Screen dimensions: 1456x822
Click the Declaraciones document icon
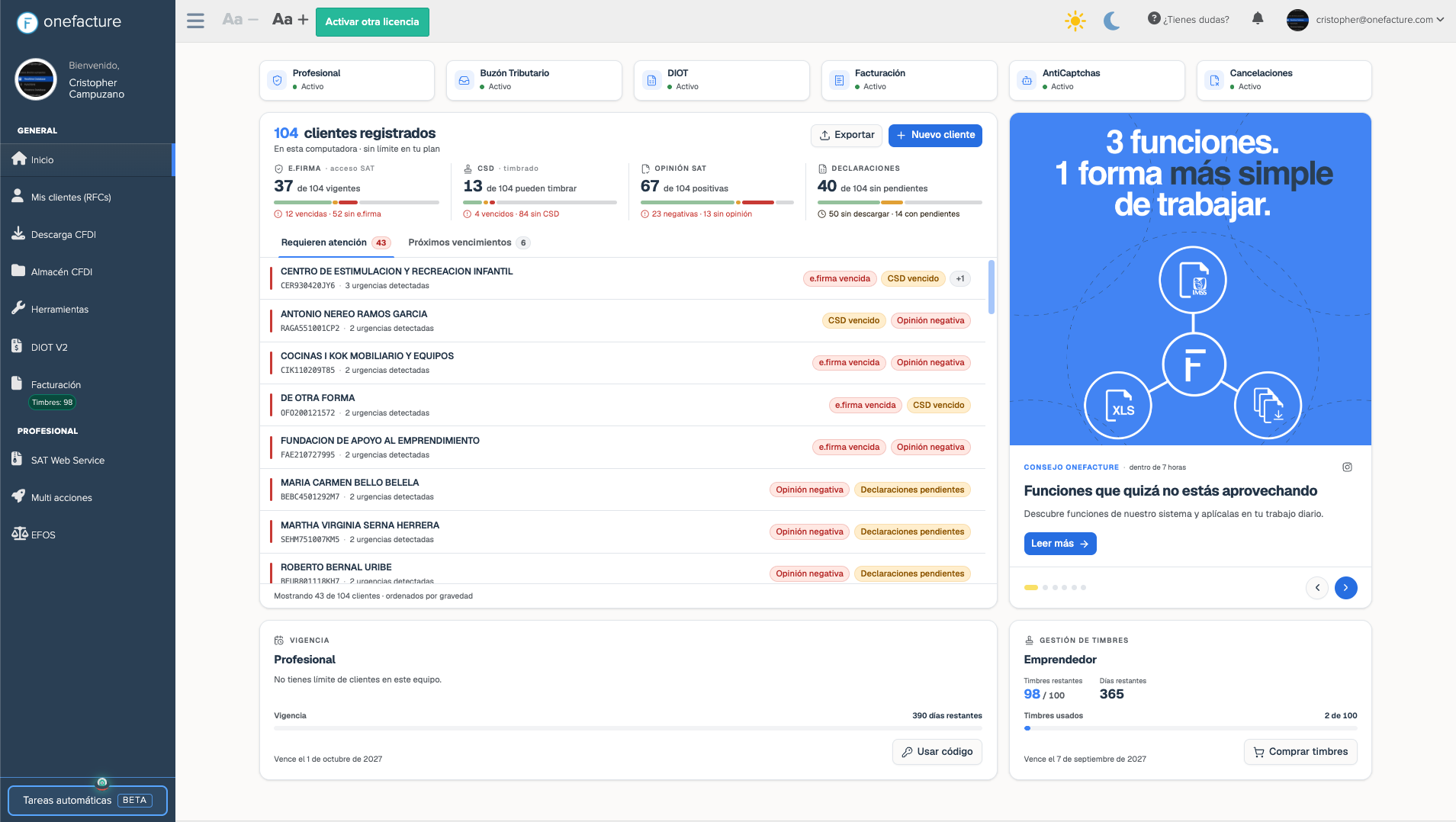pyautogui.click(x=823, y=169)
